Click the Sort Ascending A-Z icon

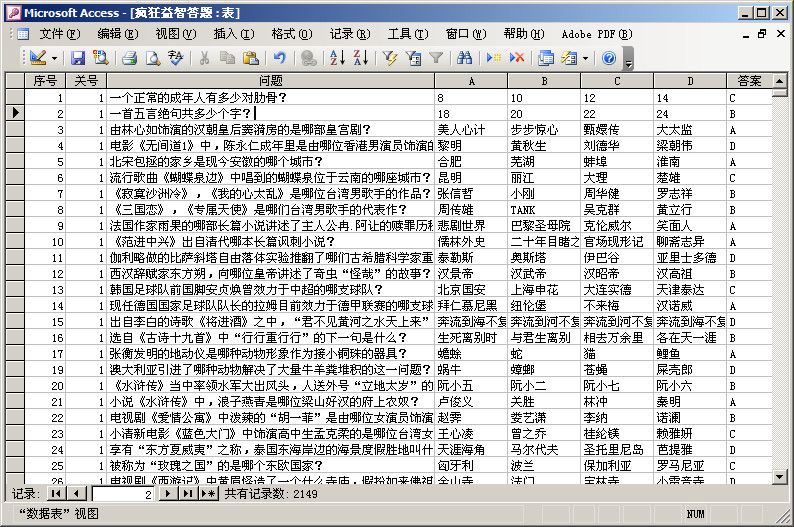(337, 58)
